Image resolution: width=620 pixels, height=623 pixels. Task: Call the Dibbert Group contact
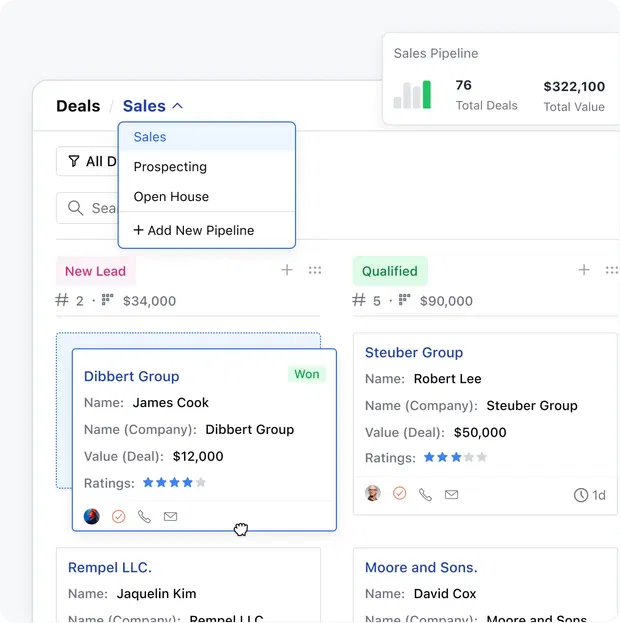click(x=144, y=516)
